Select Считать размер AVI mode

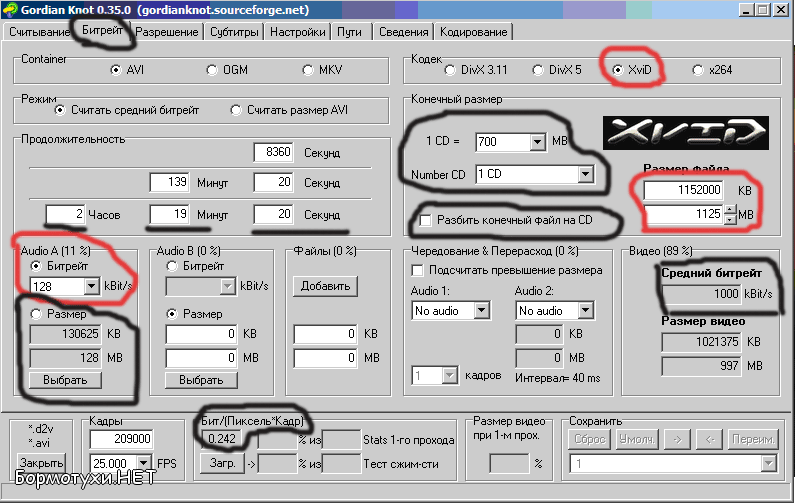click(x=236, y=110)
